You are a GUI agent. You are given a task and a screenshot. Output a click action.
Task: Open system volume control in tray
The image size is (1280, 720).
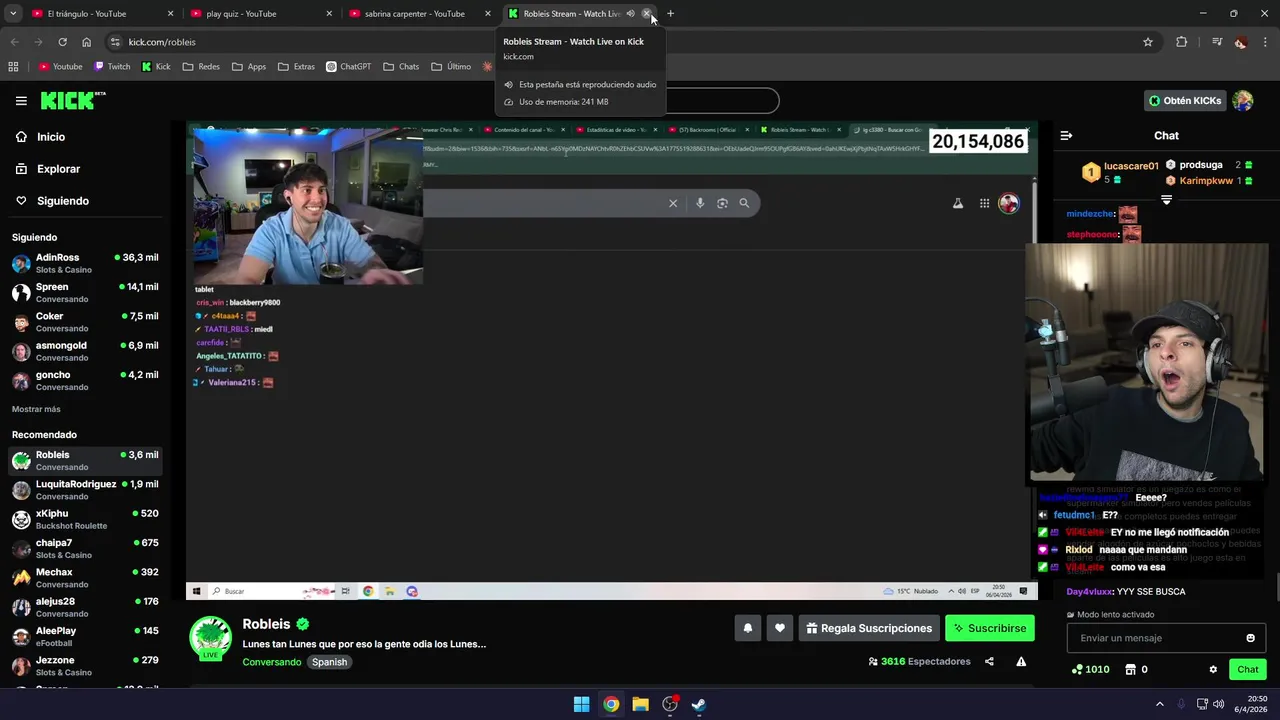click(1218, 704)
